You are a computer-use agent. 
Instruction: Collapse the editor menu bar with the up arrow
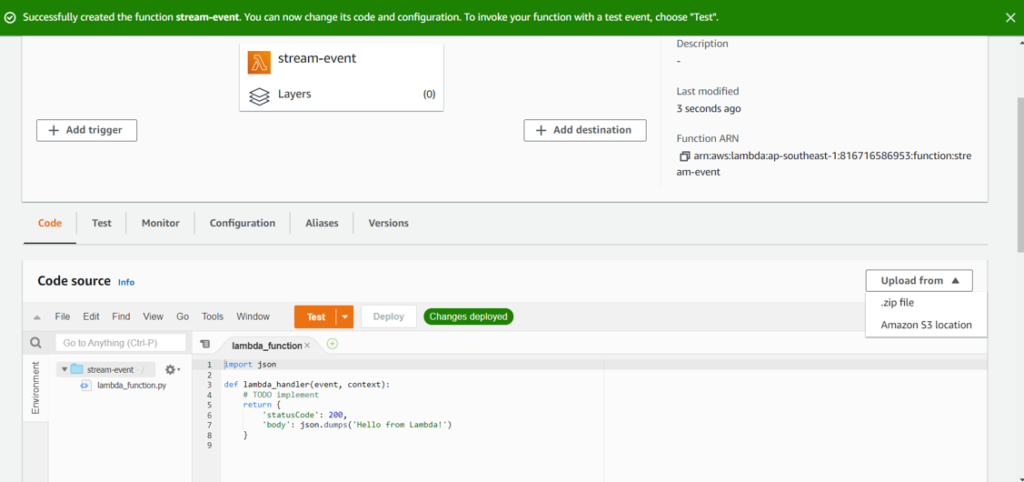[37, 317]
